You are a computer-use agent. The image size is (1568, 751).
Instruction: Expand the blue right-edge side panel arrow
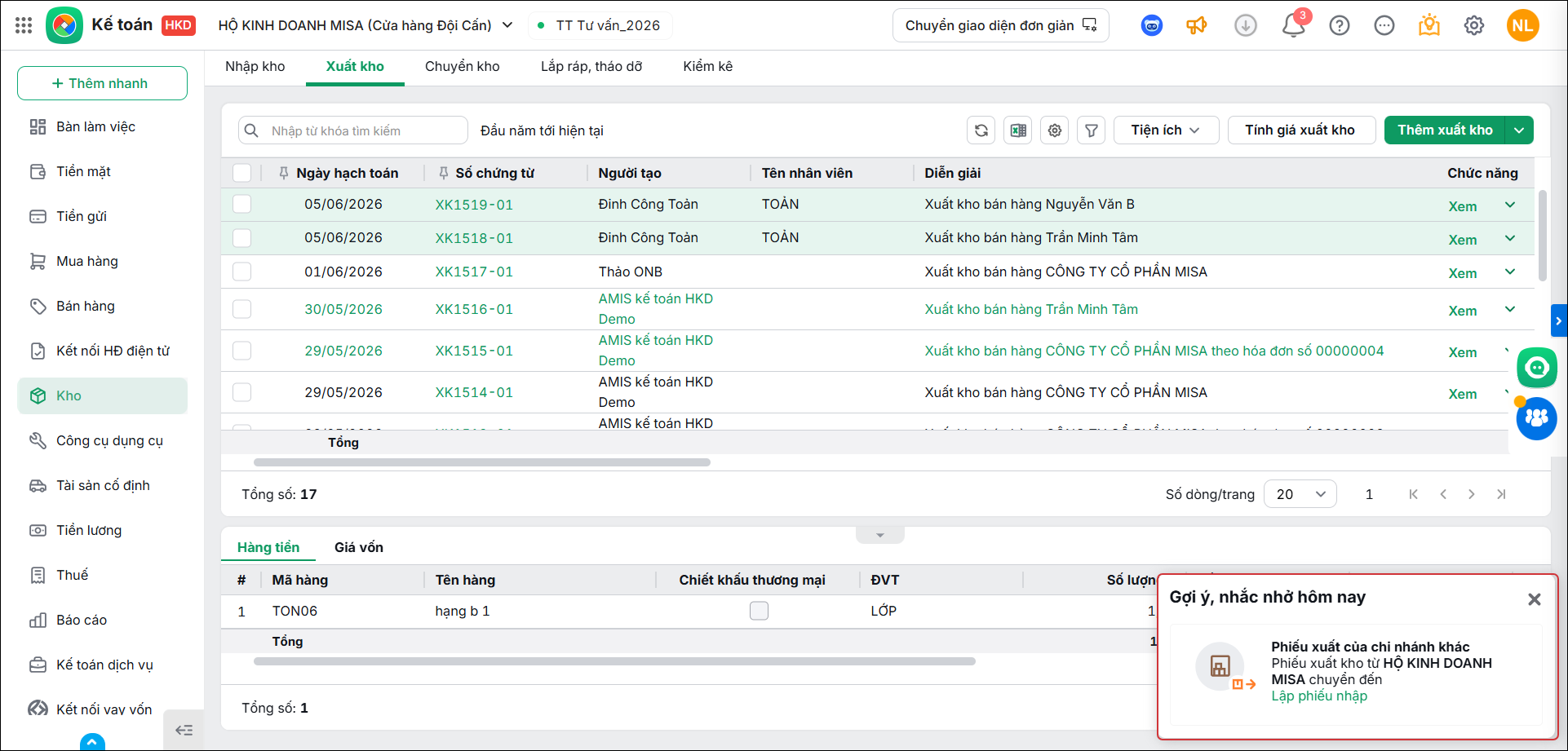pyautogui.click(x=1559, y=321)
